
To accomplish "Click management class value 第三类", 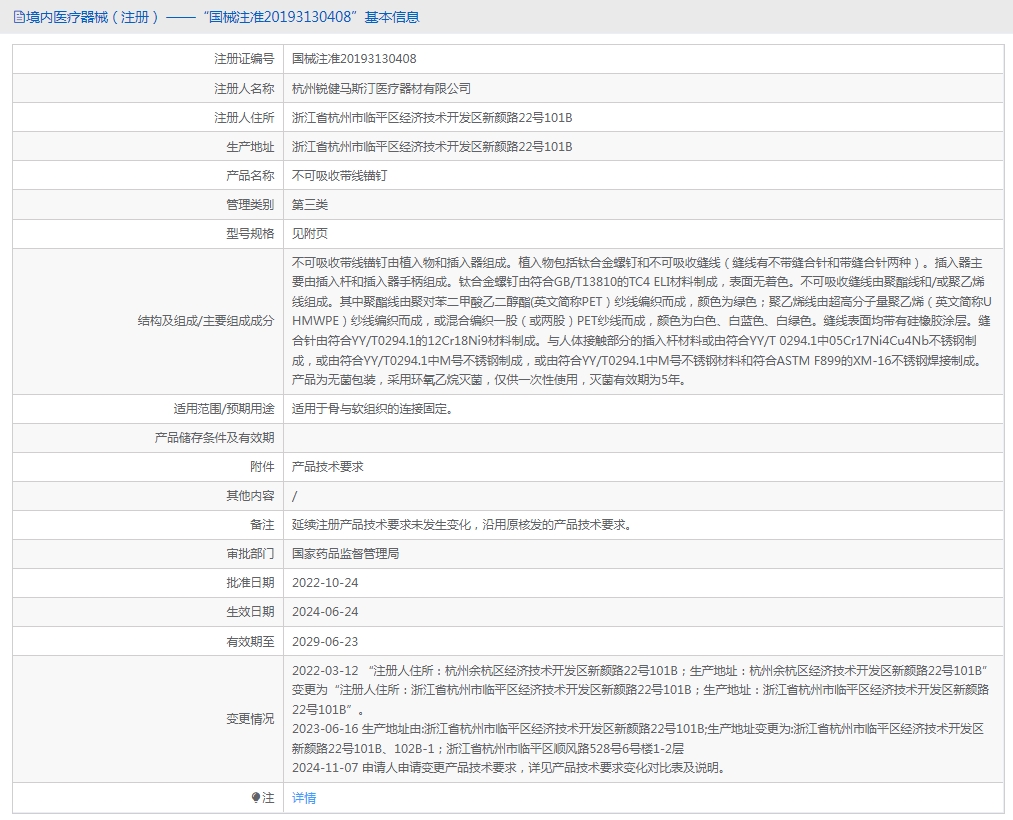I will (310, 205).
